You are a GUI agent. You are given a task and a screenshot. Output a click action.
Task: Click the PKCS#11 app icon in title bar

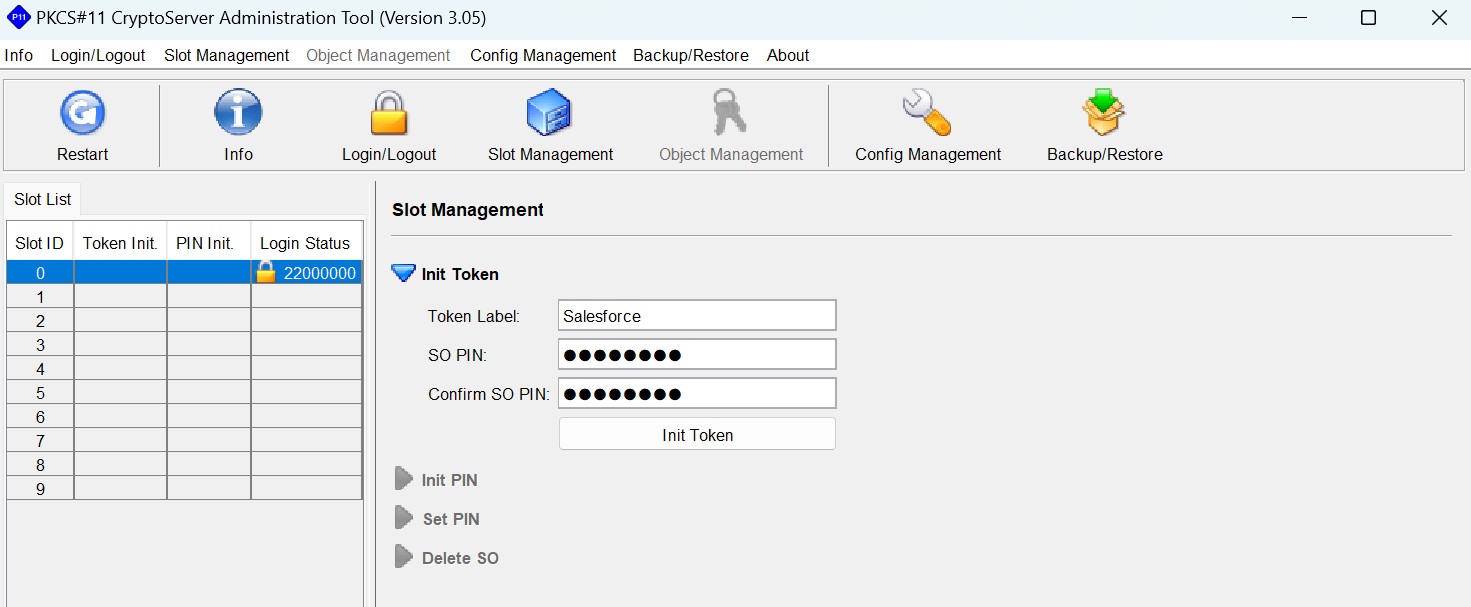(18, 17)
